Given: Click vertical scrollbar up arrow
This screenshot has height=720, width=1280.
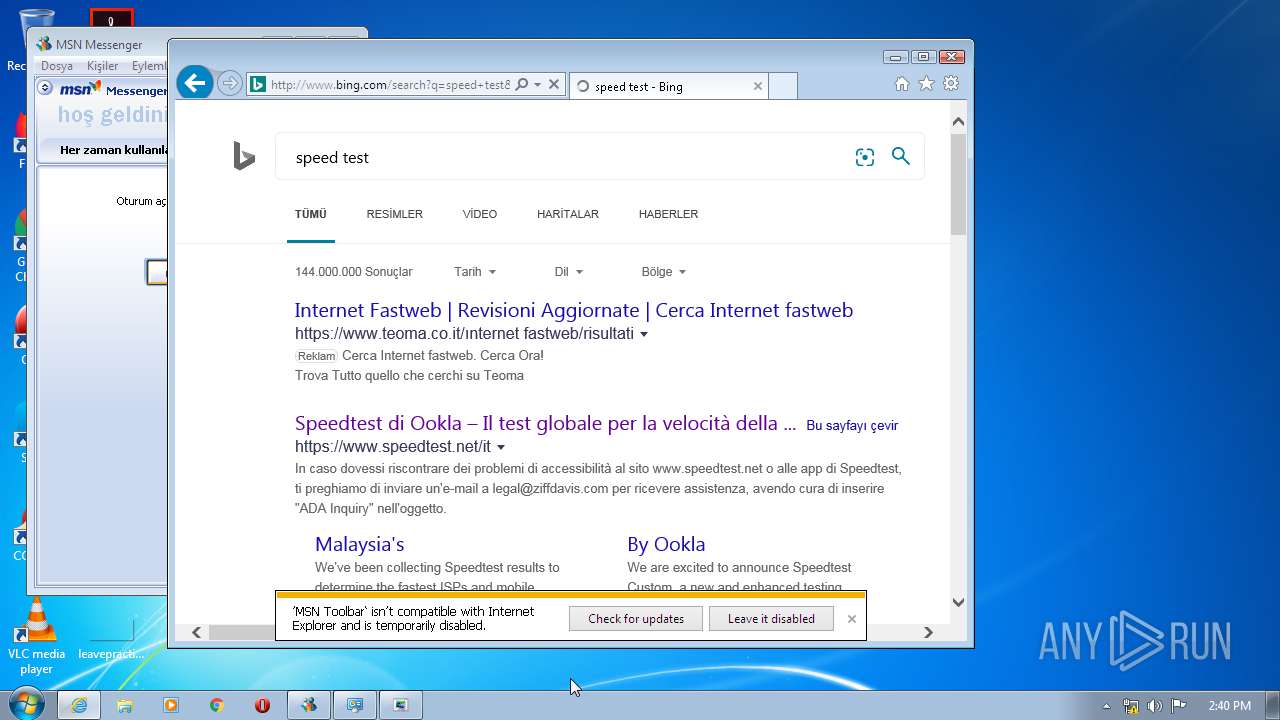Looking at the screenshot, I should coord(958,122).
